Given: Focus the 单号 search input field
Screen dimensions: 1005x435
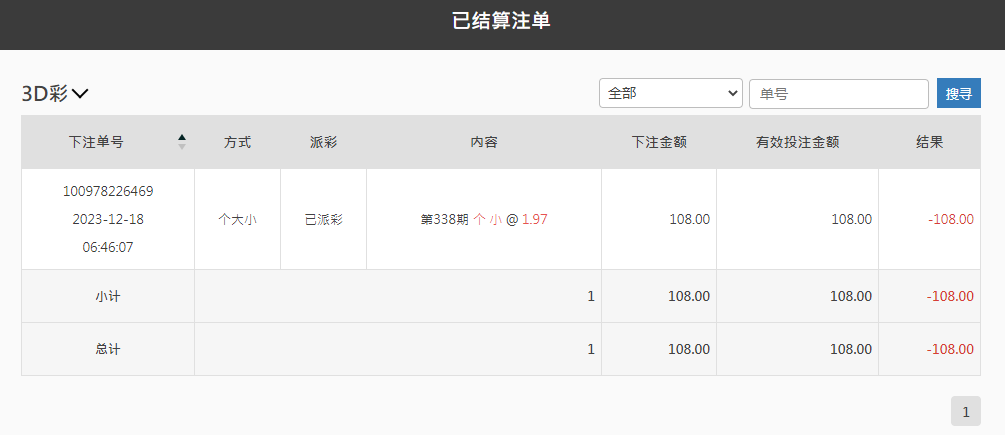Looking at the screenshot, I should click(838, 94).
